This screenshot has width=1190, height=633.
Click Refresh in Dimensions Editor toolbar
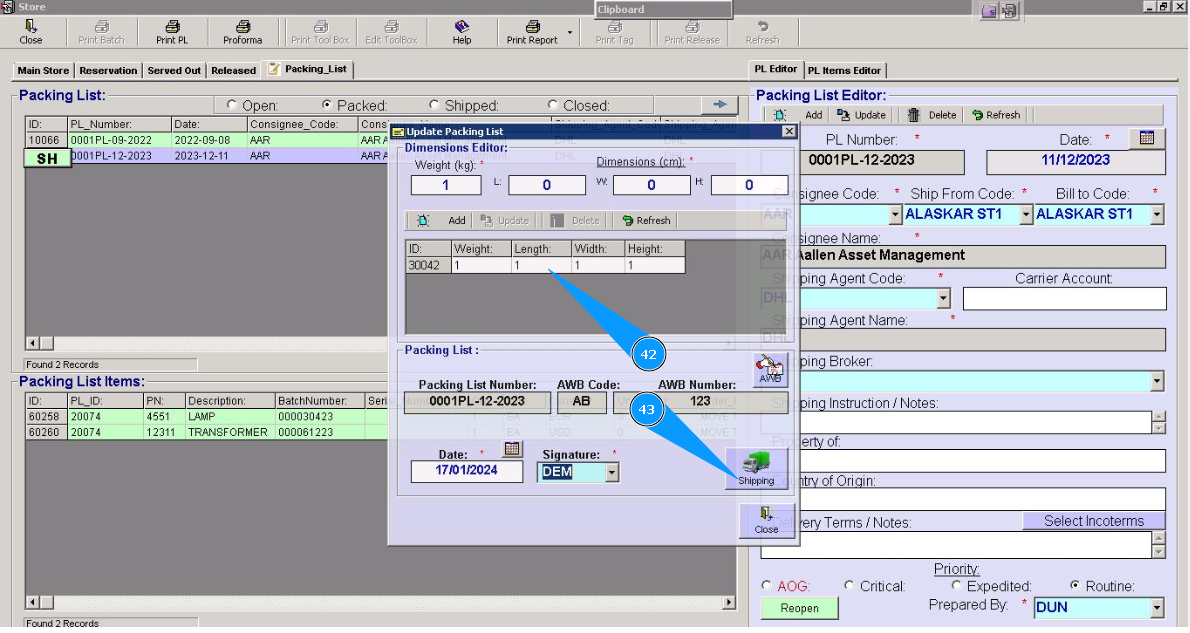(647, 220)
